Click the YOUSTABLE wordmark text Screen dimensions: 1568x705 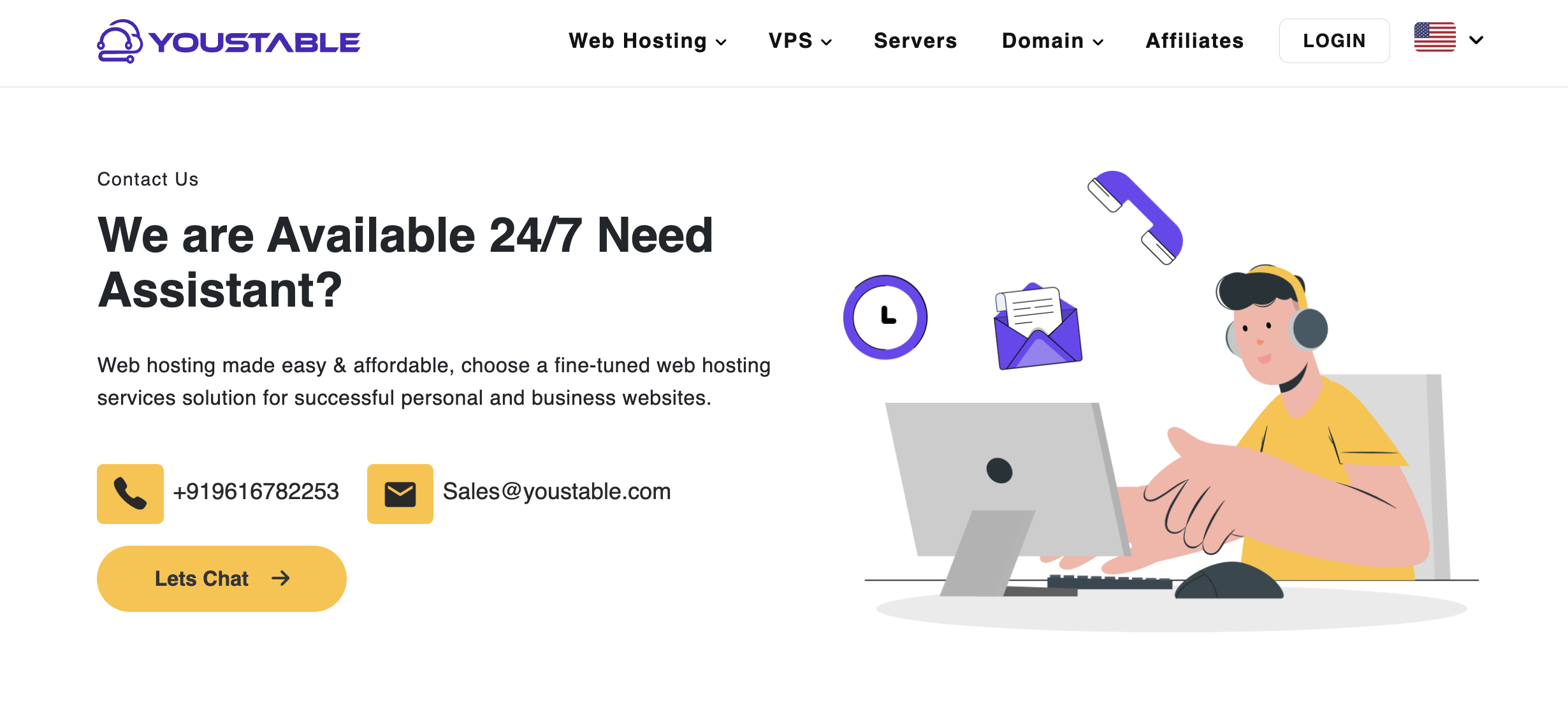[255, 43]
